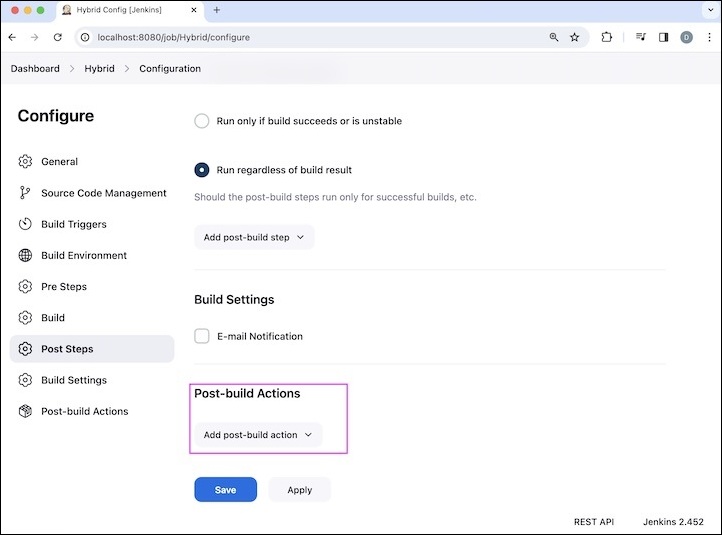Expand the Add post-build step dropdown
This screenshot has width=722, height=535.
[x=254, y=237]
